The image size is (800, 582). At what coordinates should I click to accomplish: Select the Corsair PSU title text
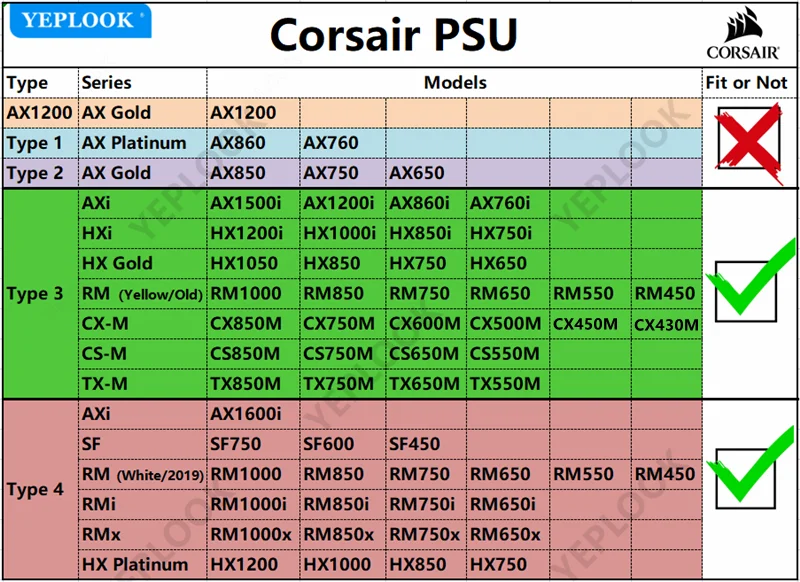coord(394,34)
